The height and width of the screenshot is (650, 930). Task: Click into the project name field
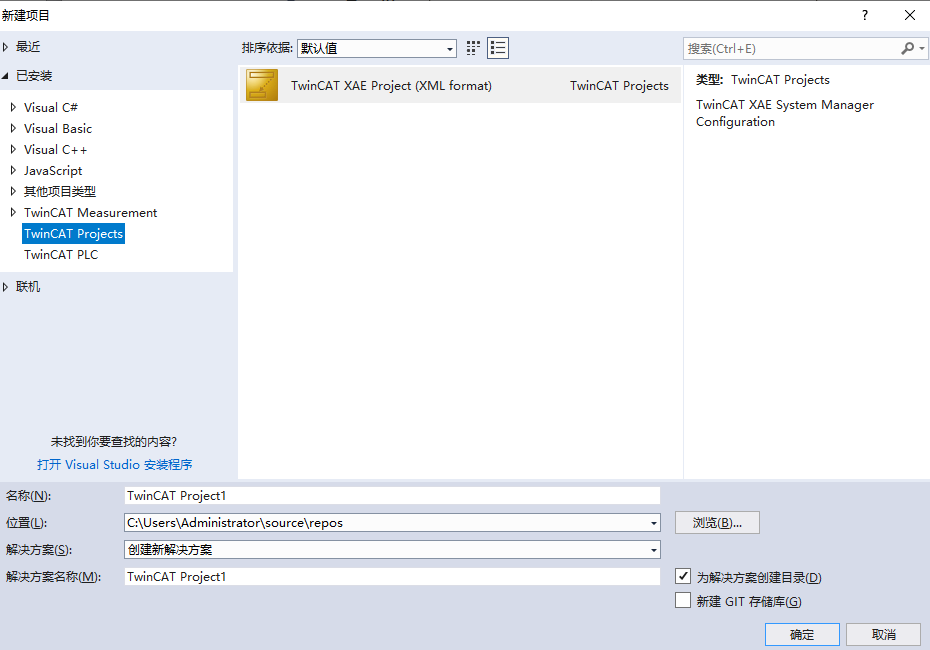coord(392,496)
